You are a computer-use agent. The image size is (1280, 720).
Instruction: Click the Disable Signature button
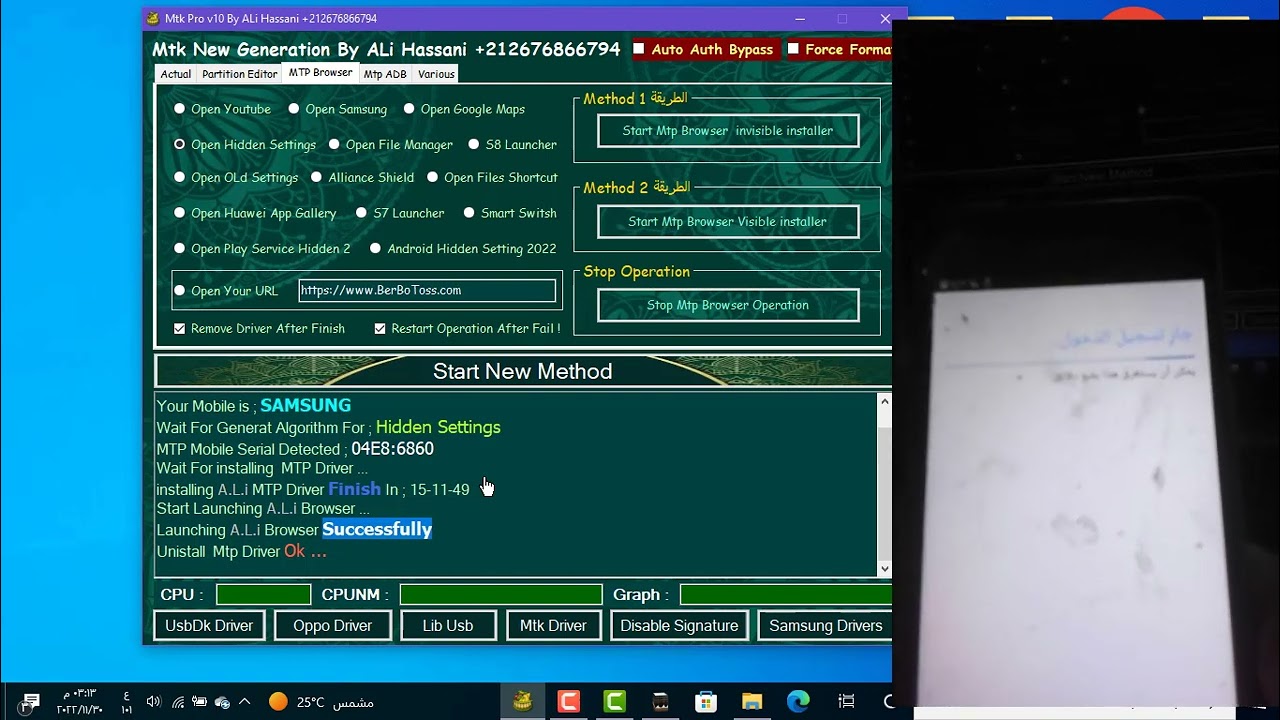(679, 626)
